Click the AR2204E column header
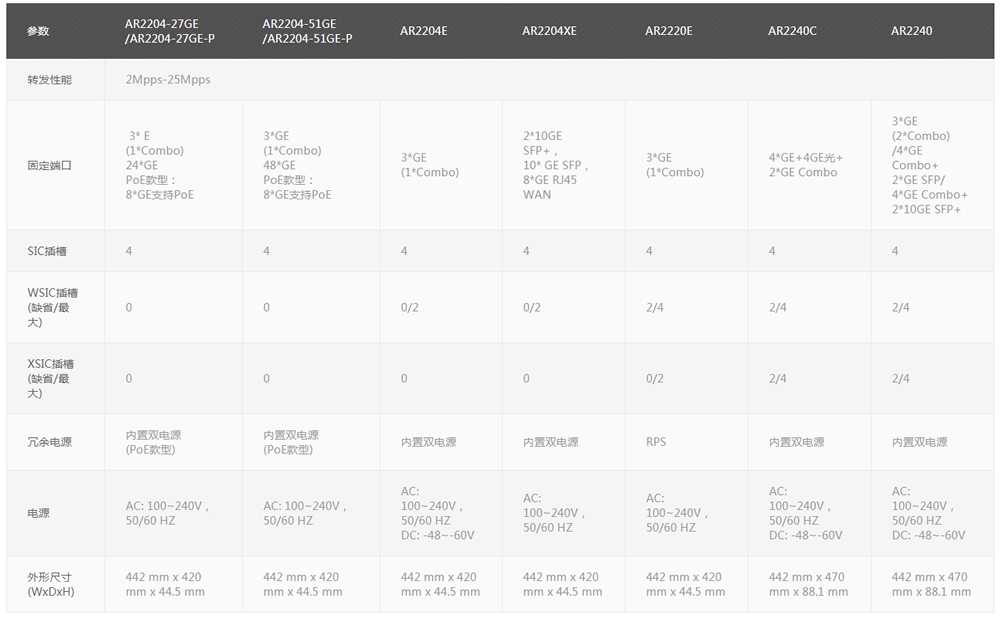Screen dimensions: 1000x619 pos(423,31)
